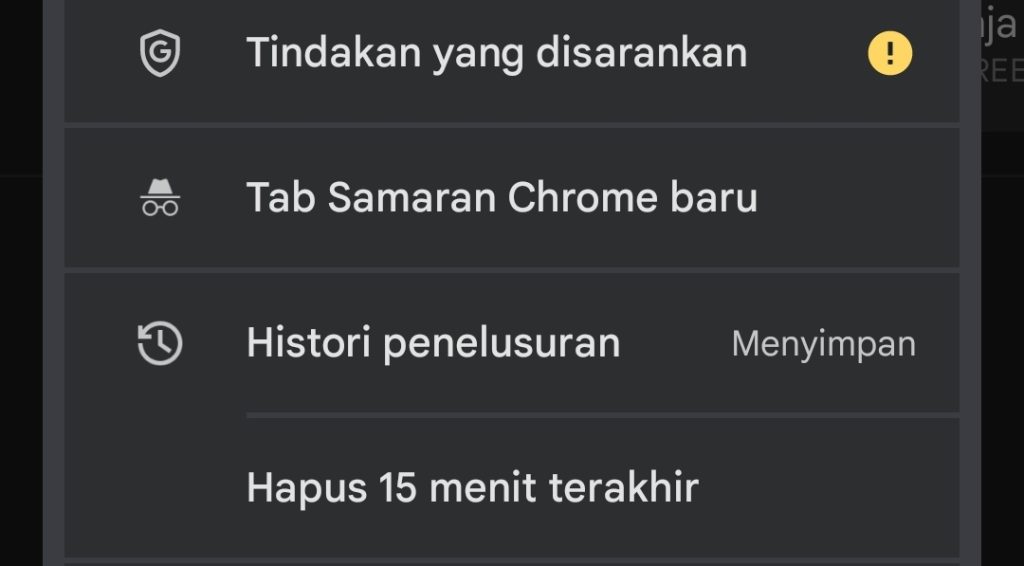This screenshot has height=566, width=1024.
Task: Click the Google shield icon
Action: pos(159,53)
